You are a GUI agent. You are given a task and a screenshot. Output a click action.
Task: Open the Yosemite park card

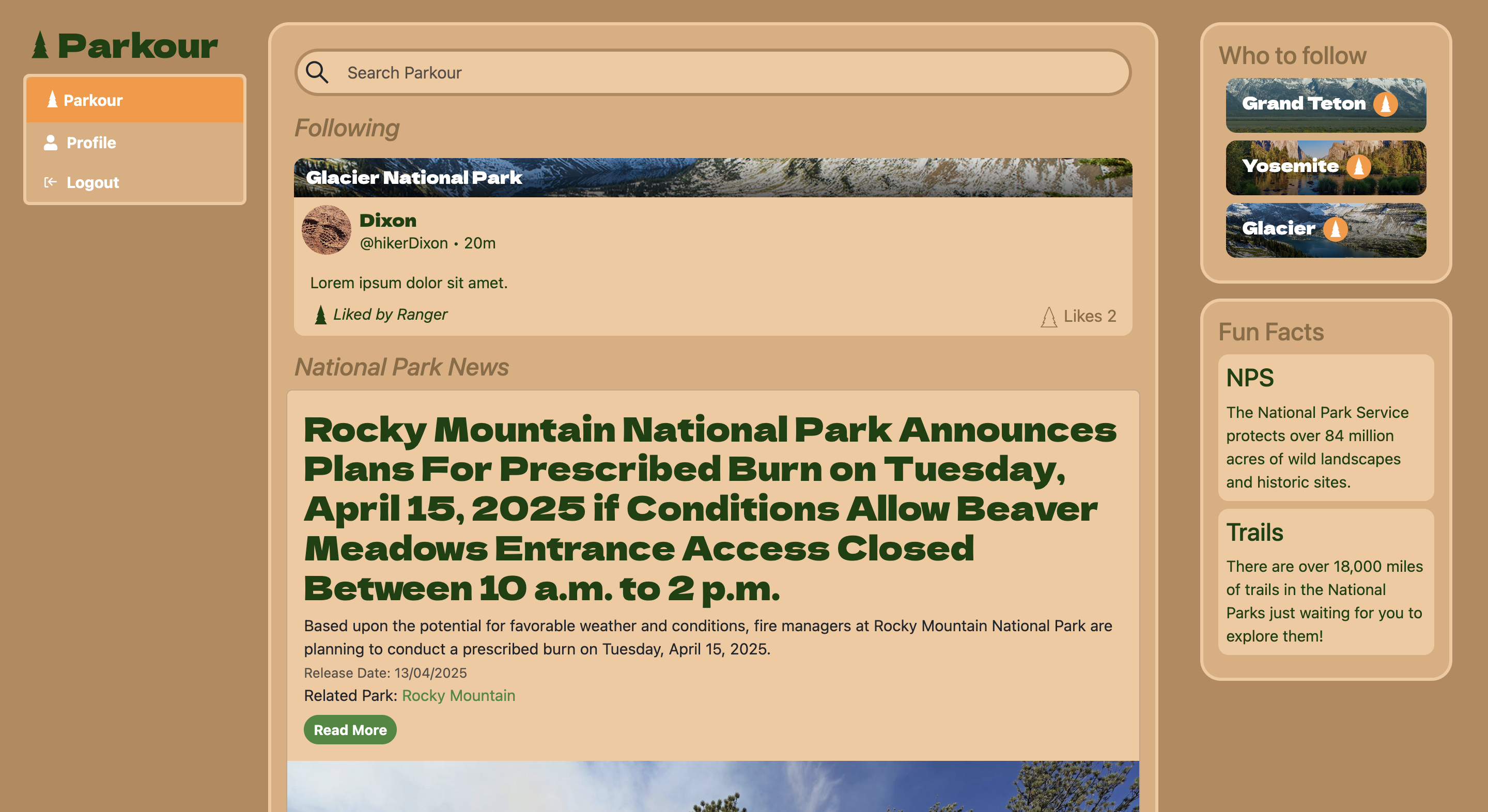[1326, 167]
